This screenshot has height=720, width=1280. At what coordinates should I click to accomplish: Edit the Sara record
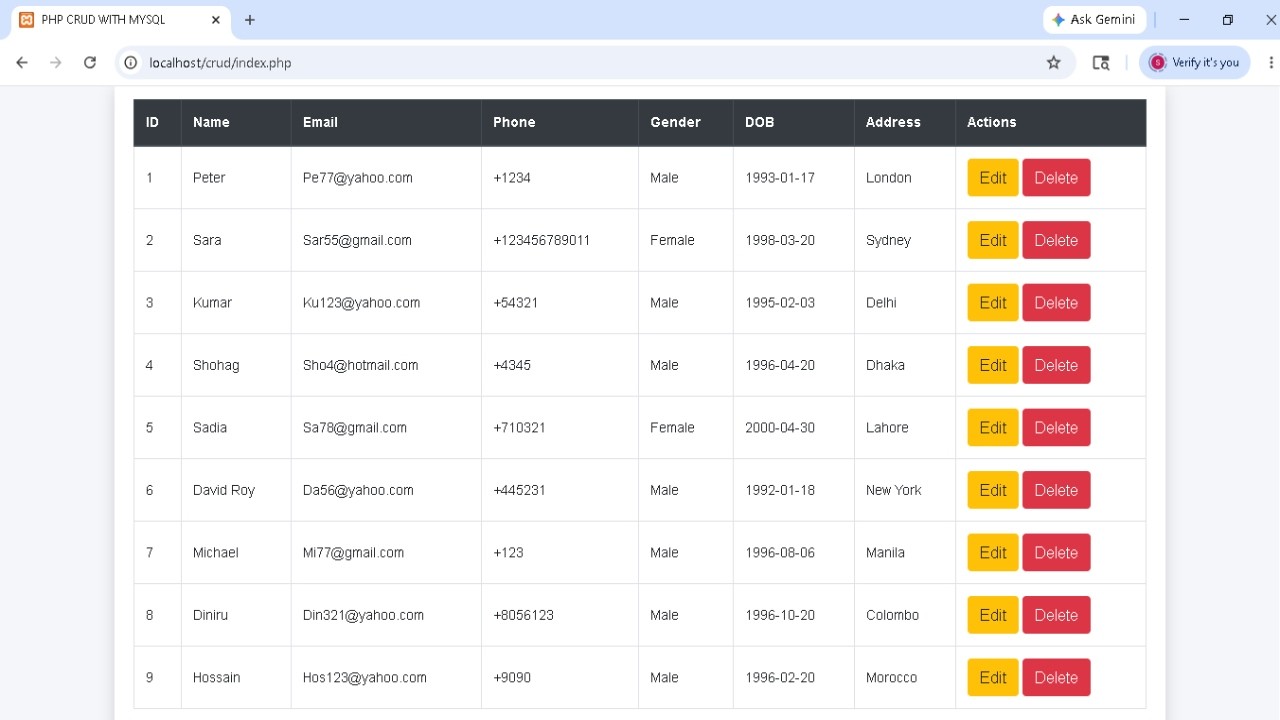click(993, 240)
